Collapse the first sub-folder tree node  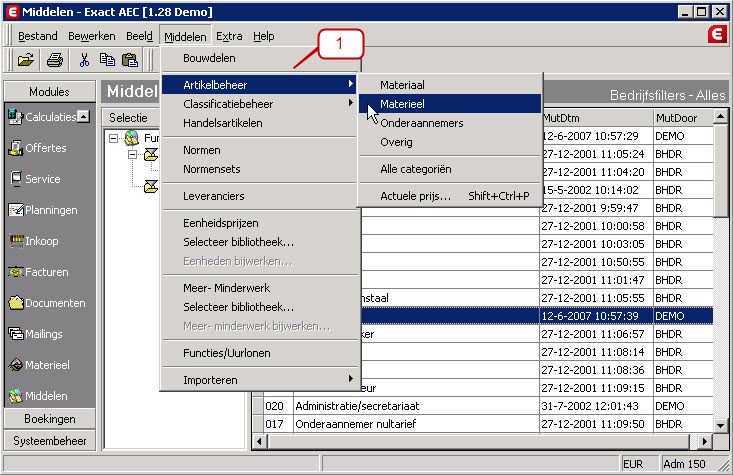coord(133,154)
